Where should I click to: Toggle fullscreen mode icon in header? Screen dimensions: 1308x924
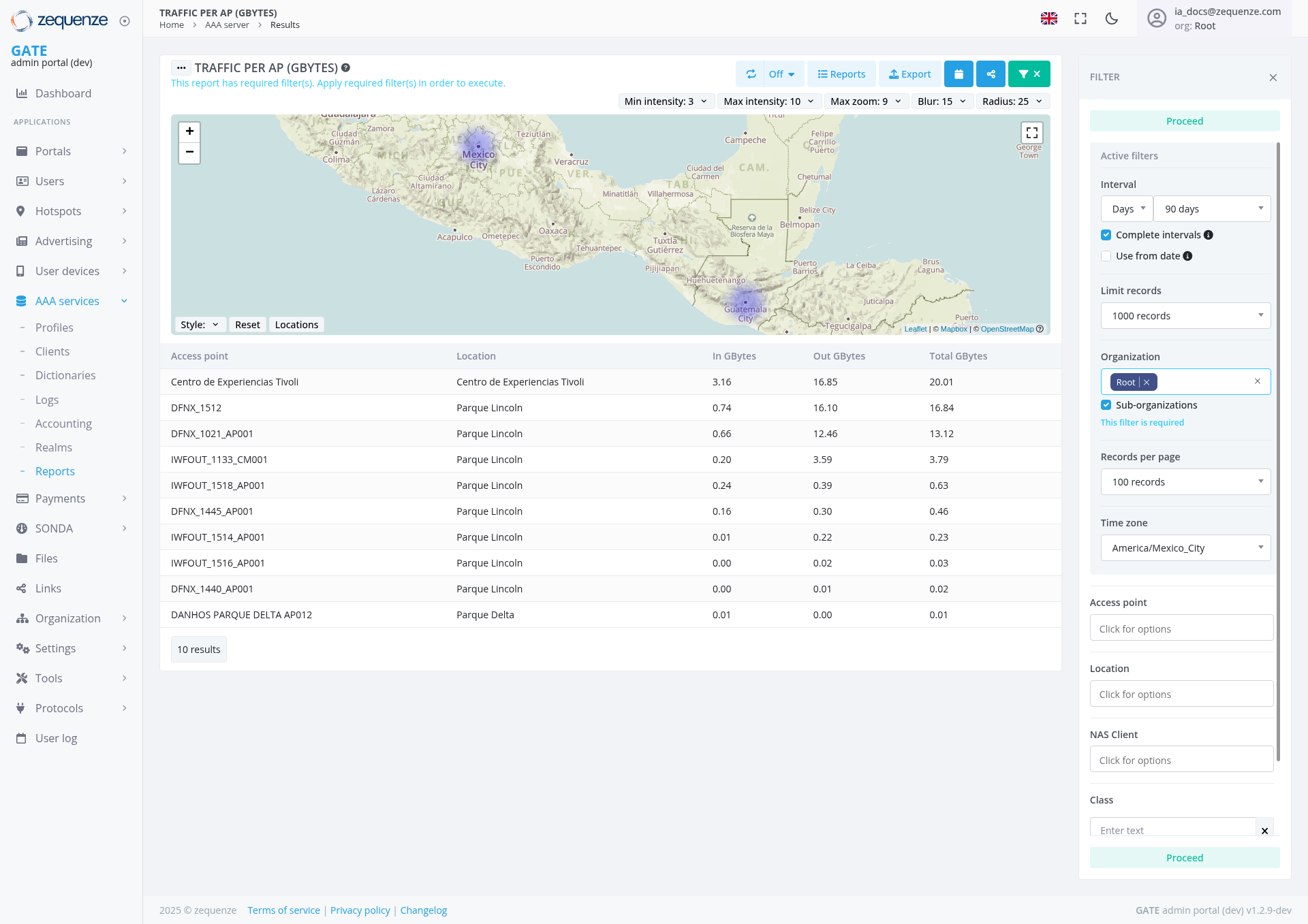coord(1080,18)
